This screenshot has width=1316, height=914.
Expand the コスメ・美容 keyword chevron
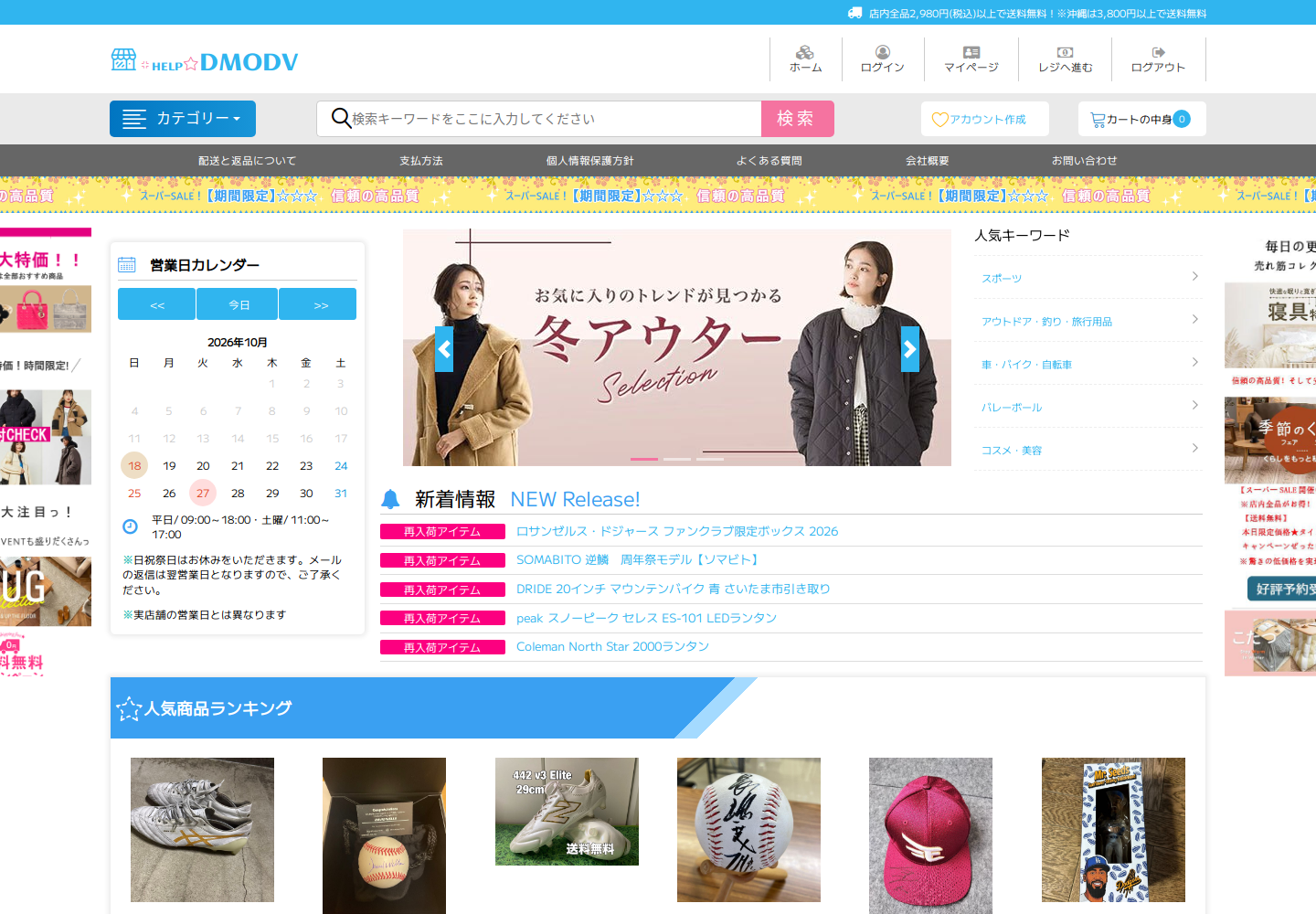(x=1195, y=448)
